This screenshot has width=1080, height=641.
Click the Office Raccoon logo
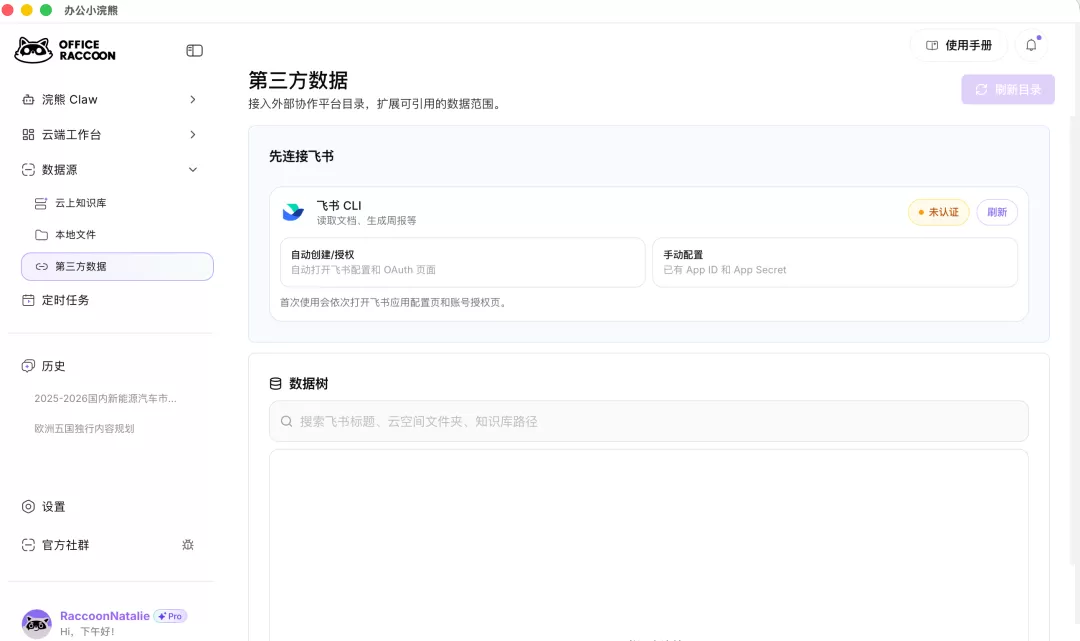[65, 50]
